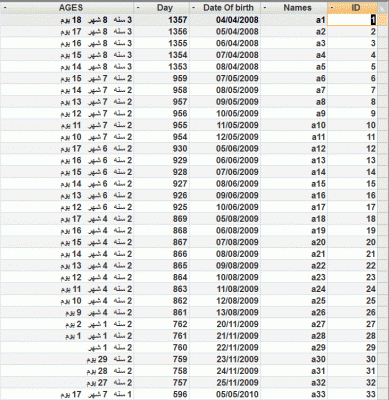Image resolution: width=389 pixels, height=400 pixels.
Task: Select the highlighted ID column header
Action: pyautogui.click(x=352, y=8)
